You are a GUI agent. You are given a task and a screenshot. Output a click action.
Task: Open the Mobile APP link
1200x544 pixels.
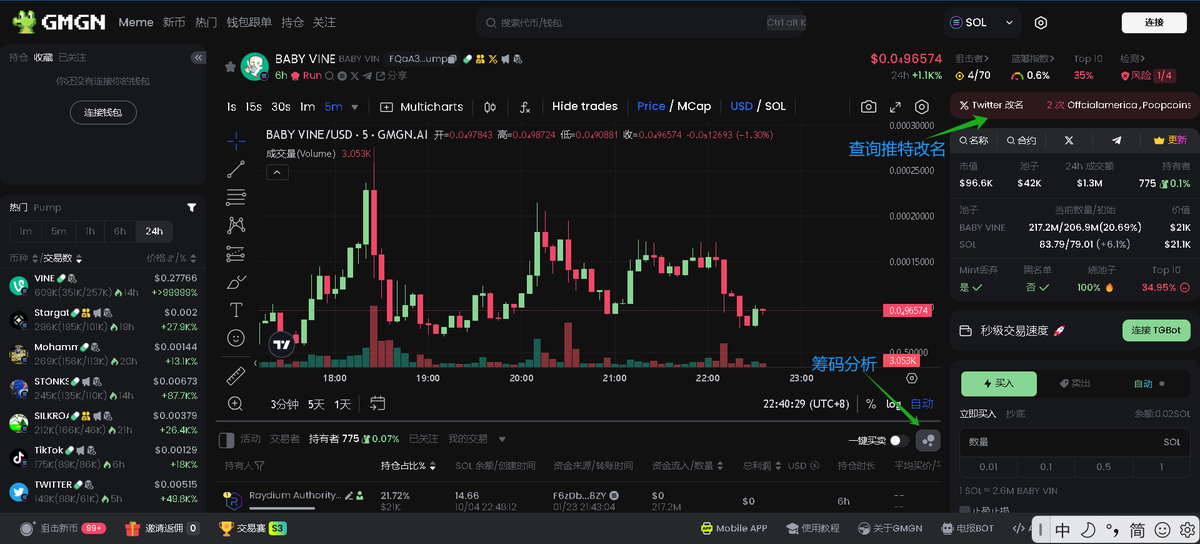tap(734, 528)
